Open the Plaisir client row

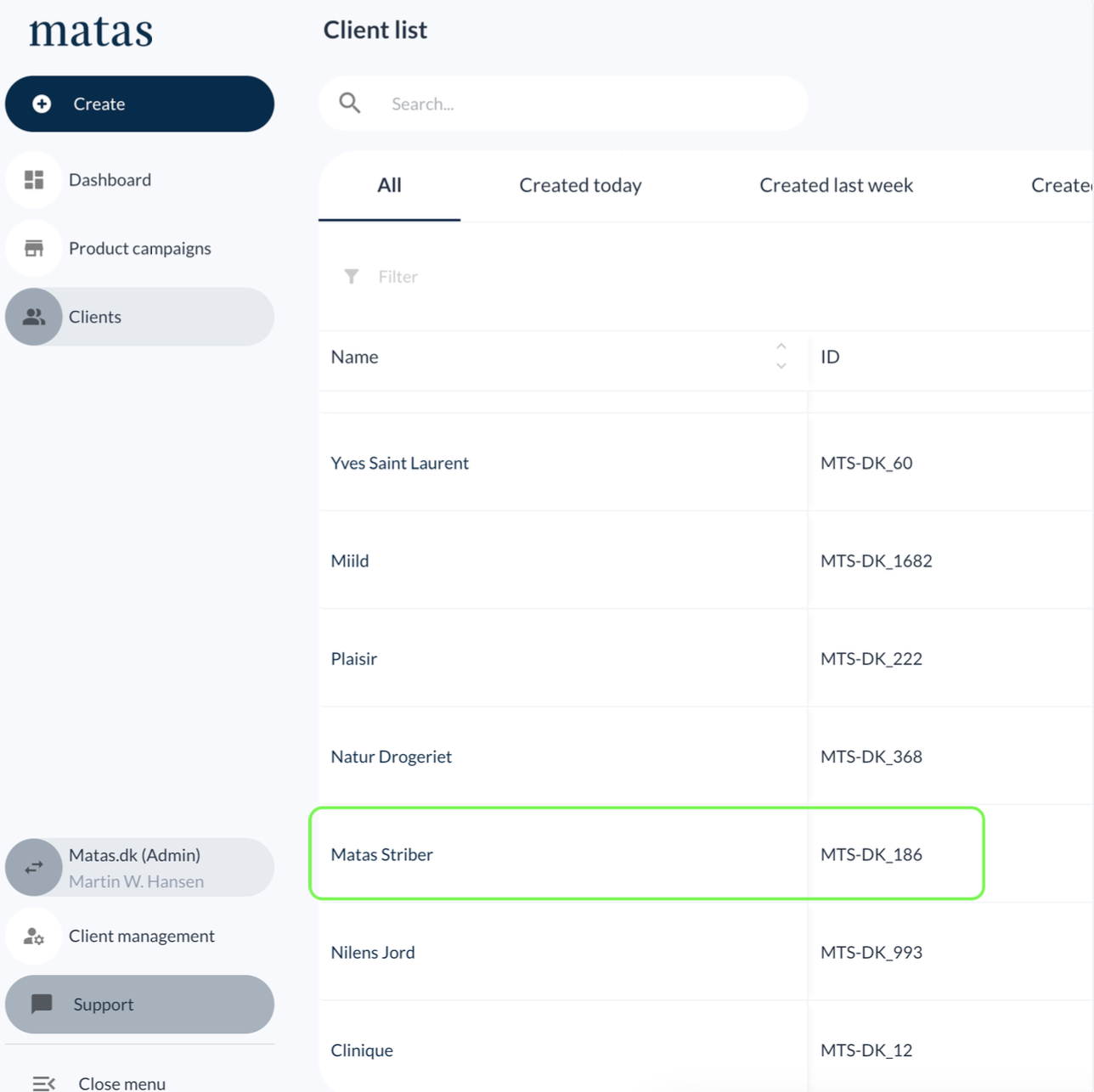coord(353,658)
